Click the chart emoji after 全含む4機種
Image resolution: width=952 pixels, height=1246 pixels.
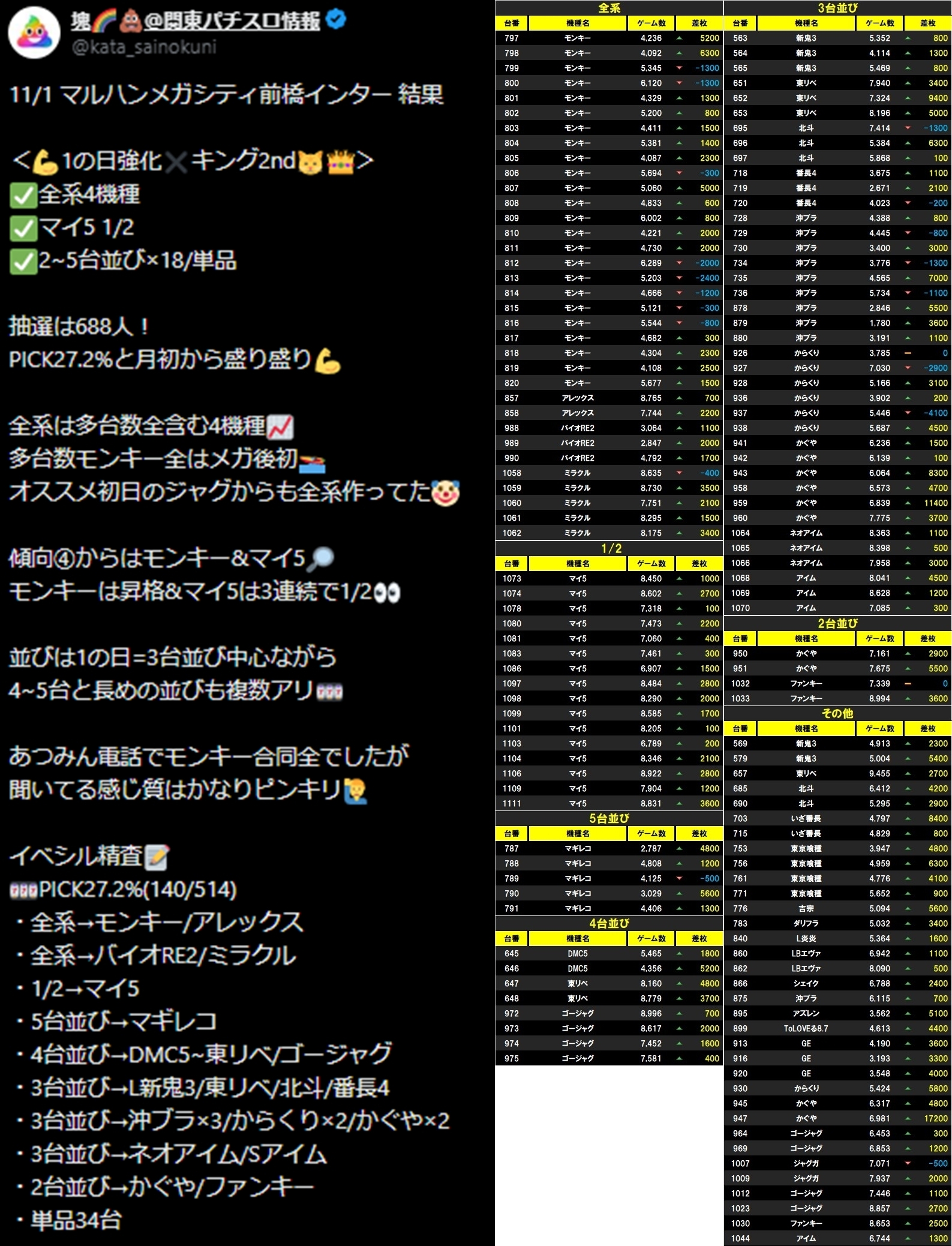[280, 427]
